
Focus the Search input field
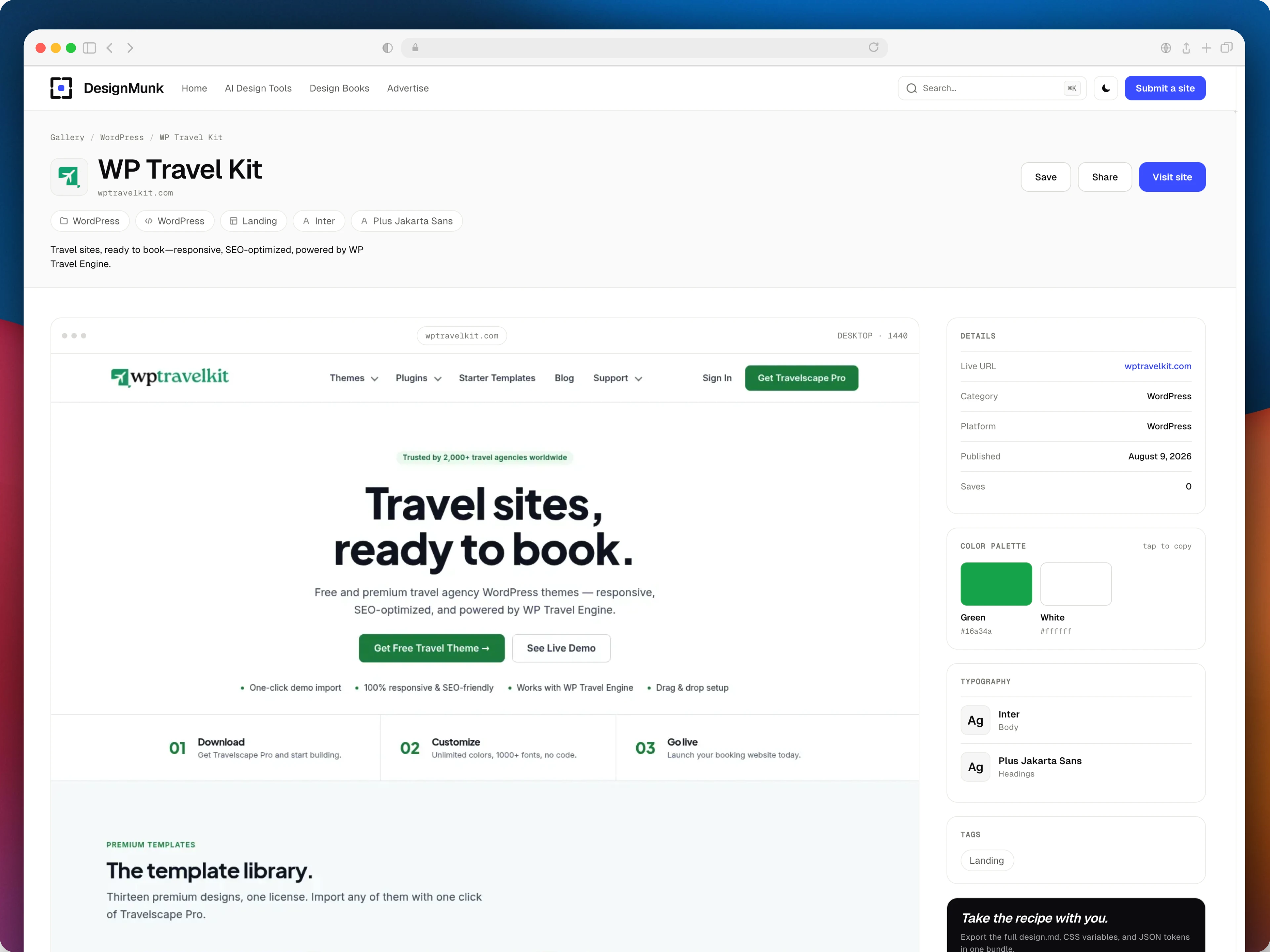[992, 88]
